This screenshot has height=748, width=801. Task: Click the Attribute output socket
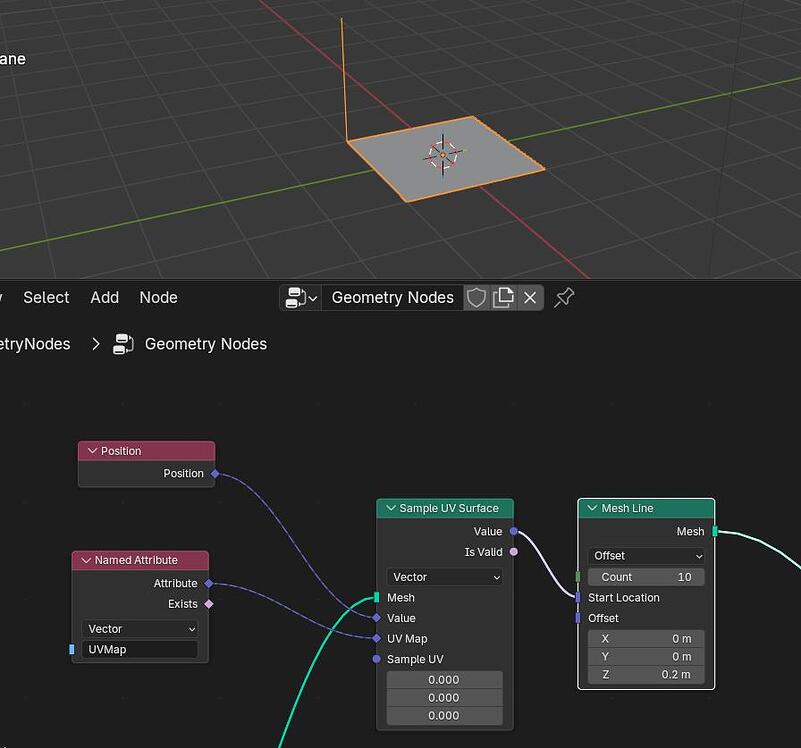click(209, 583)
